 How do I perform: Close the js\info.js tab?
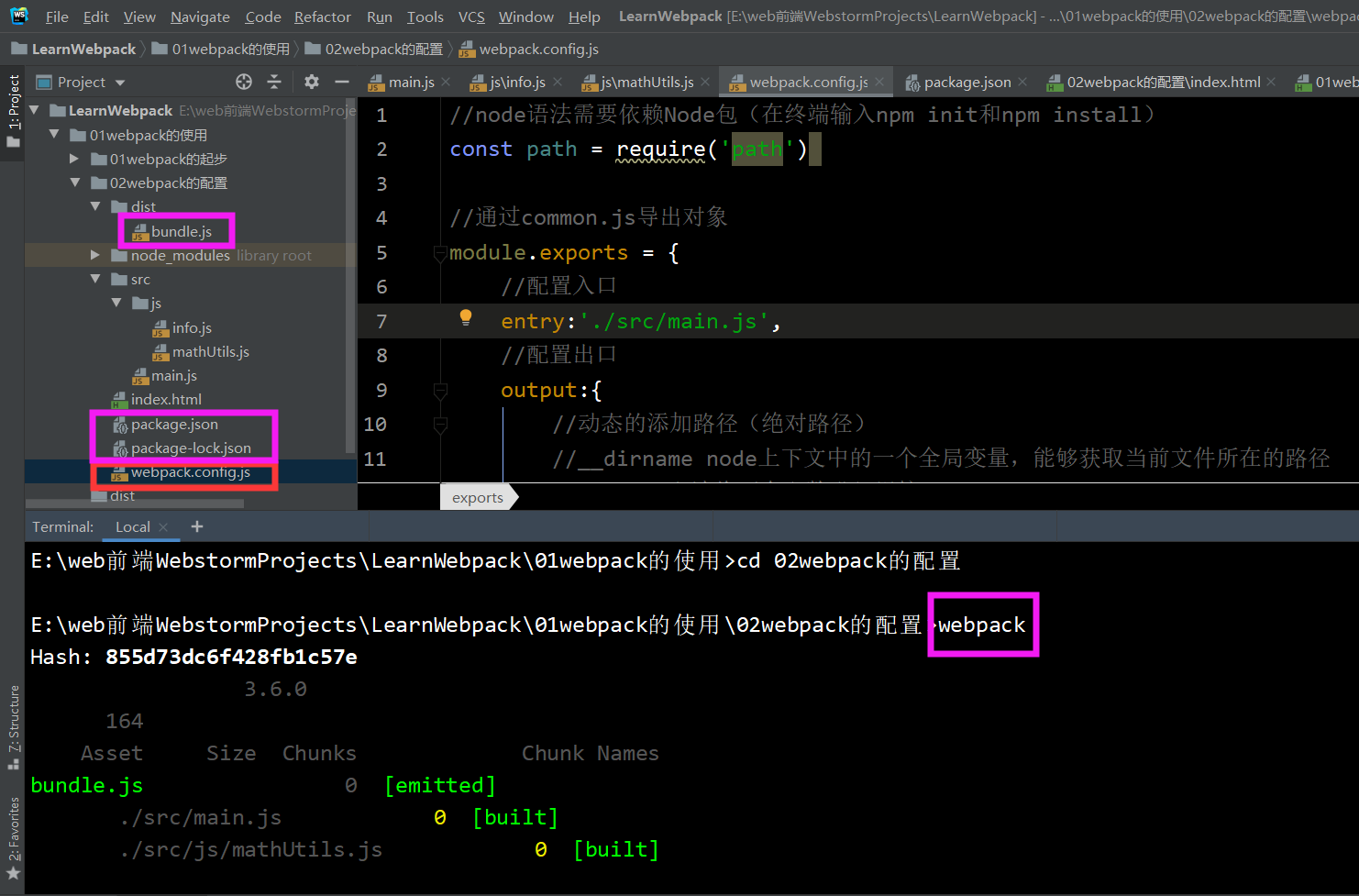click(x=558, y=83)
